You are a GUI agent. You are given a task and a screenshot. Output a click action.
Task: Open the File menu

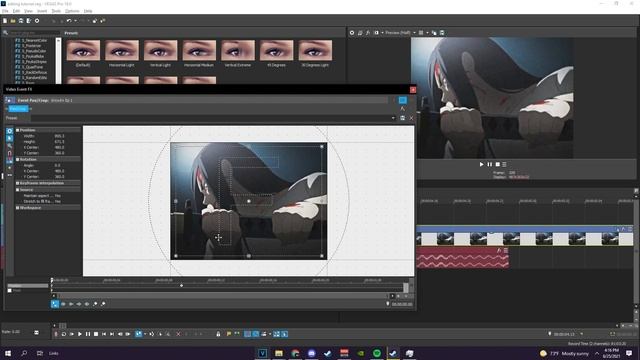coord(5,11)
